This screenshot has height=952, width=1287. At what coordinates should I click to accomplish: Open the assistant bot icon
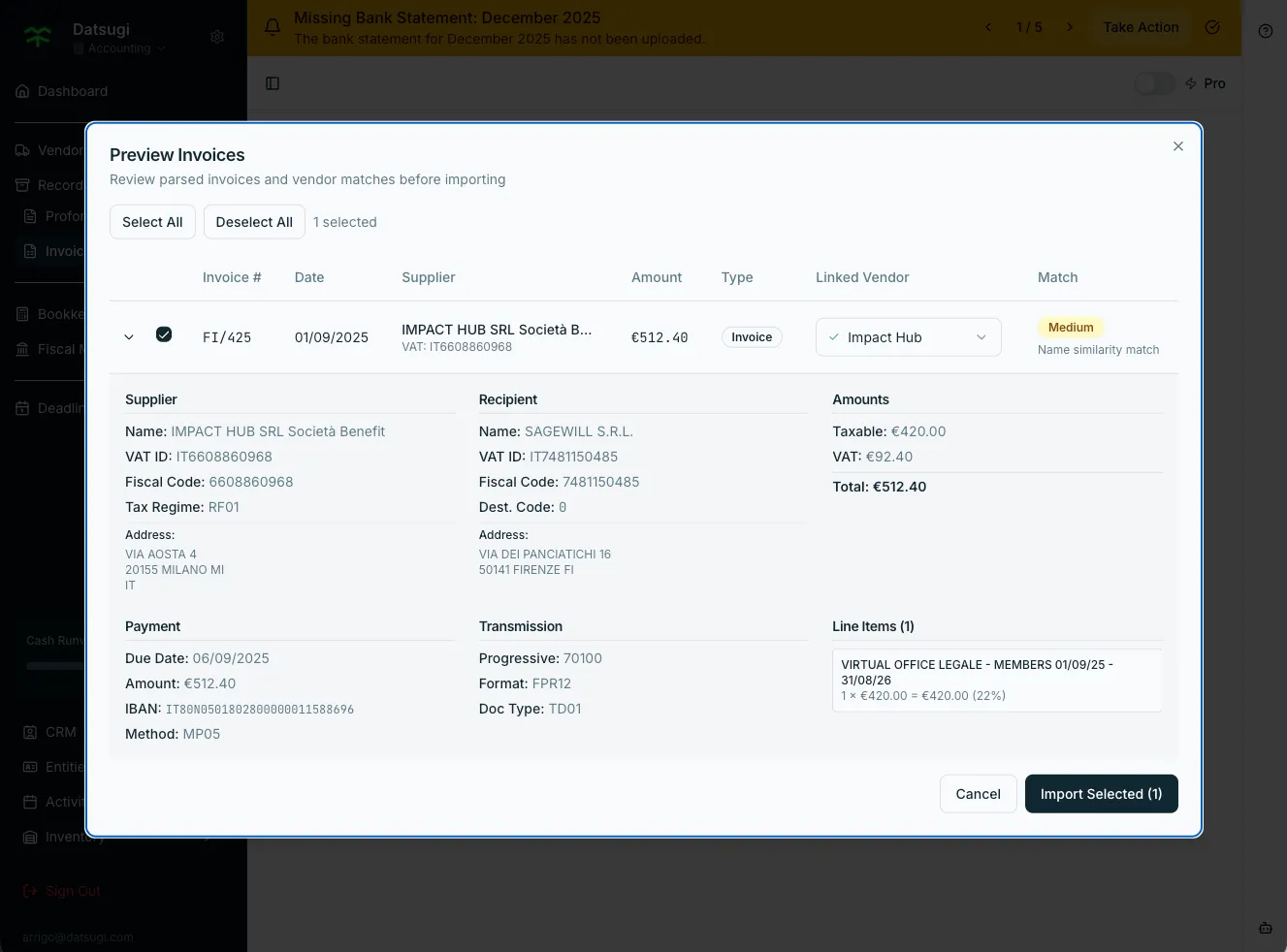pos(1265,928)
